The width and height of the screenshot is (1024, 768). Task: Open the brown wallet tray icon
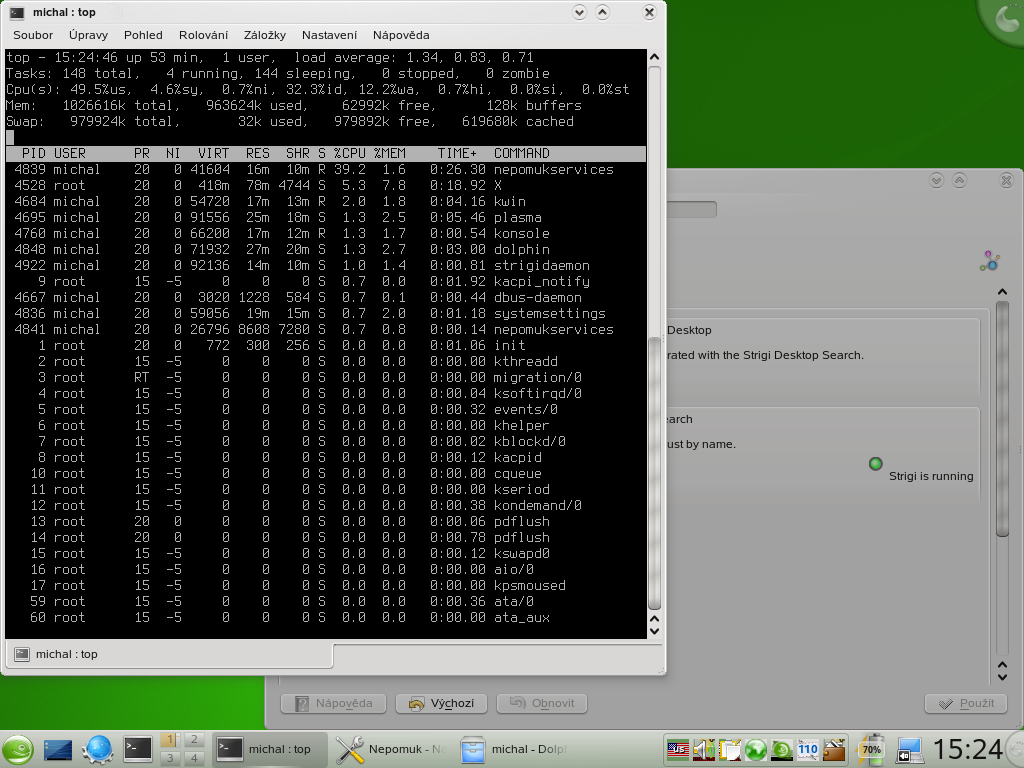pyautogui.click(x=834, y=749)
